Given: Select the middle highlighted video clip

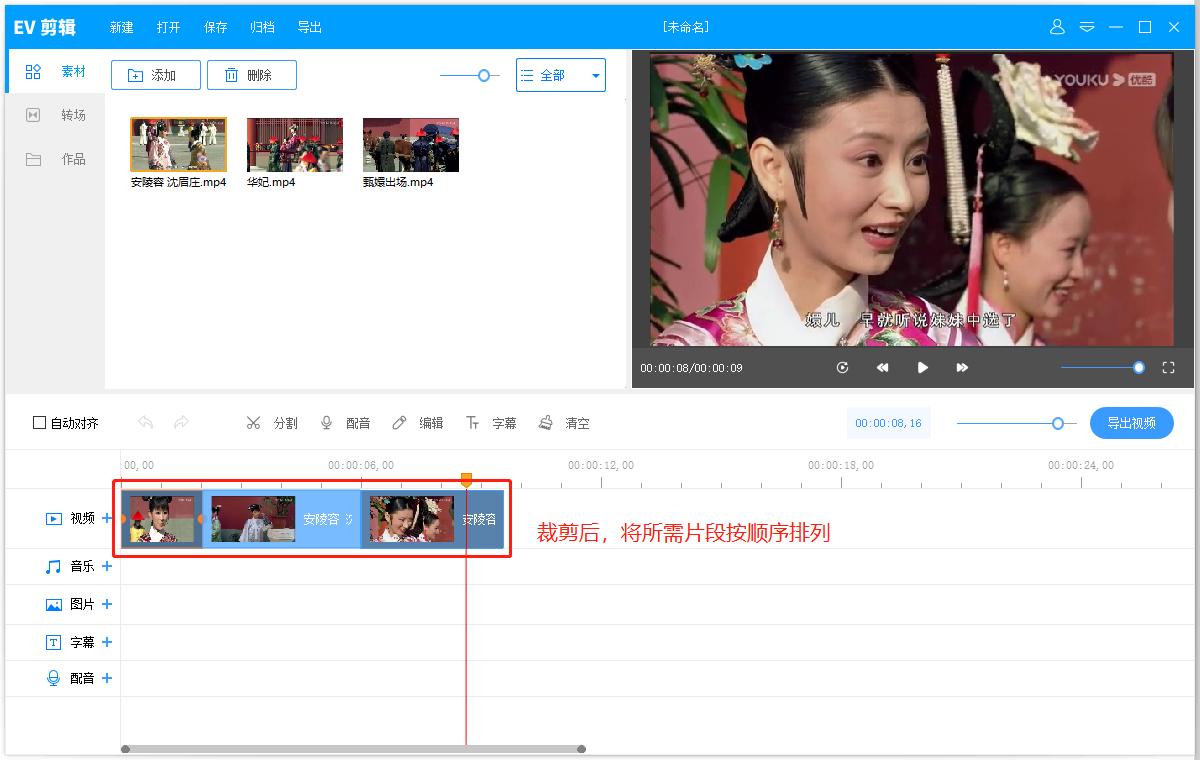Looking at the screenshot, I should (x=282, y=519).
